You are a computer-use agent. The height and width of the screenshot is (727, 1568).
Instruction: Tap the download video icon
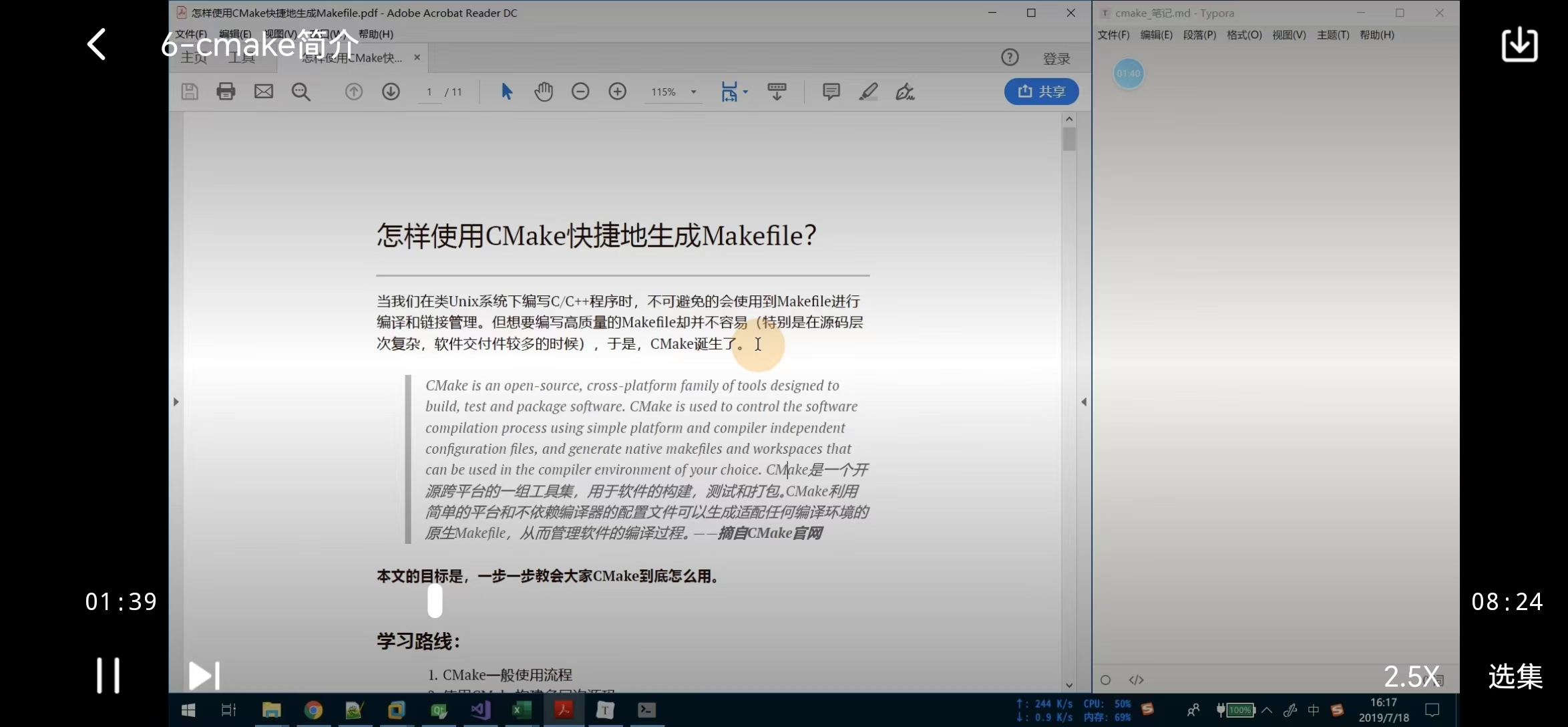click(x=1519, y=44)
